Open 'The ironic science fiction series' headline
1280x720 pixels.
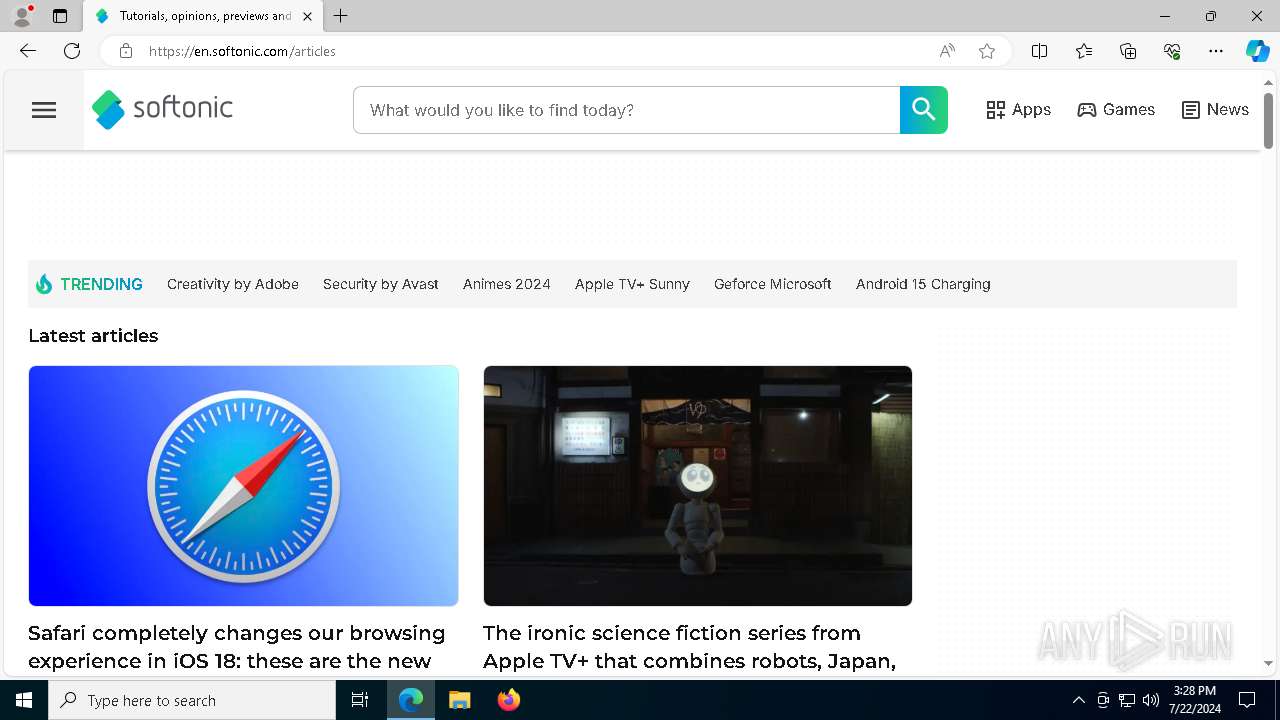(689, 647)
